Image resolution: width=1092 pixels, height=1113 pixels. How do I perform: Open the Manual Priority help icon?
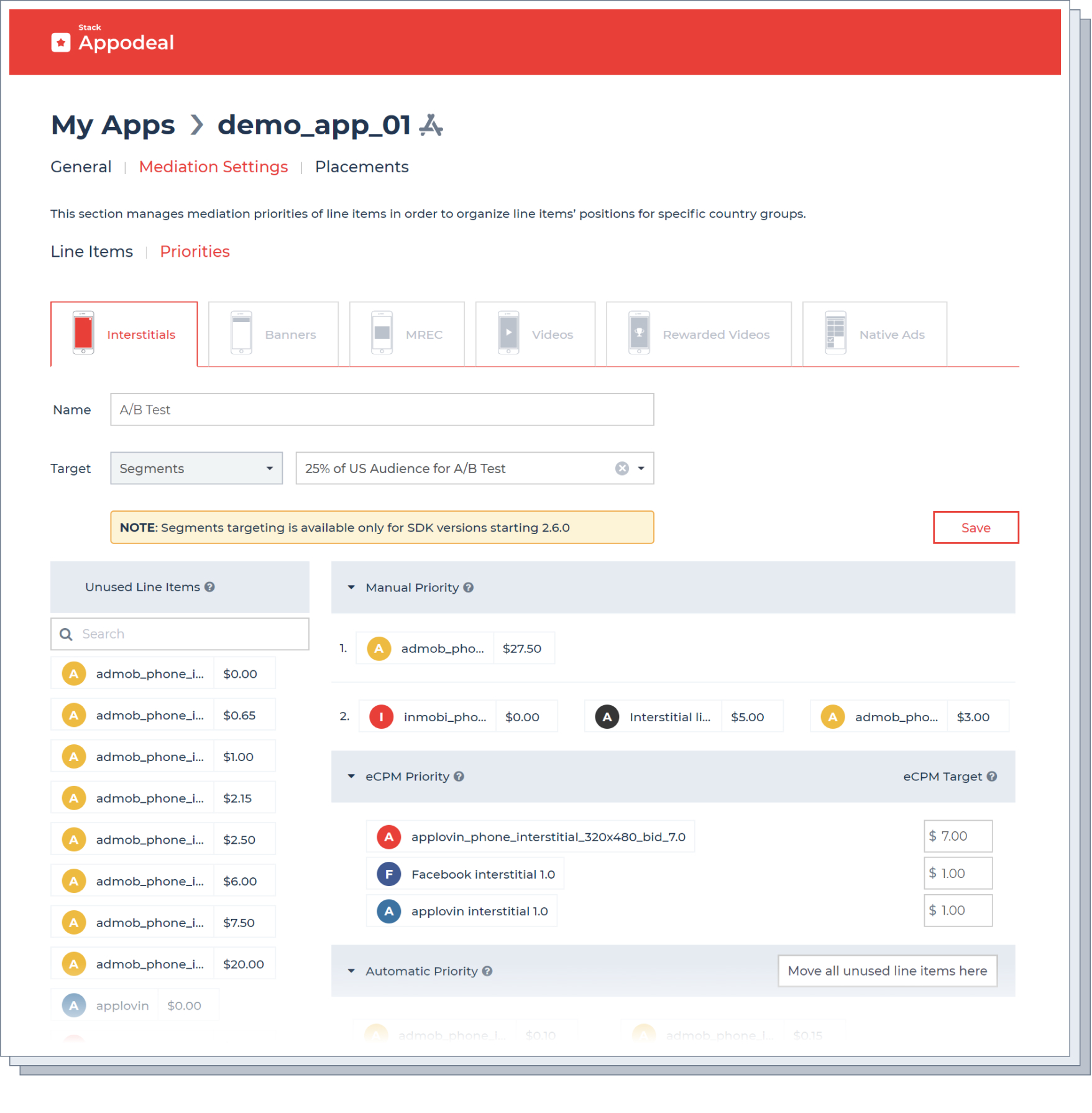coord(469,588)
